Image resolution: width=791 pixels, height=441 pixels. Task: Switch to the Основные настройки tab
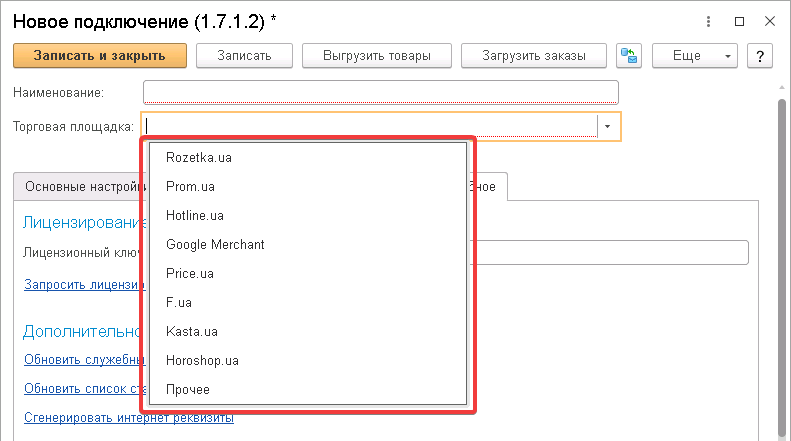point(78,186)
